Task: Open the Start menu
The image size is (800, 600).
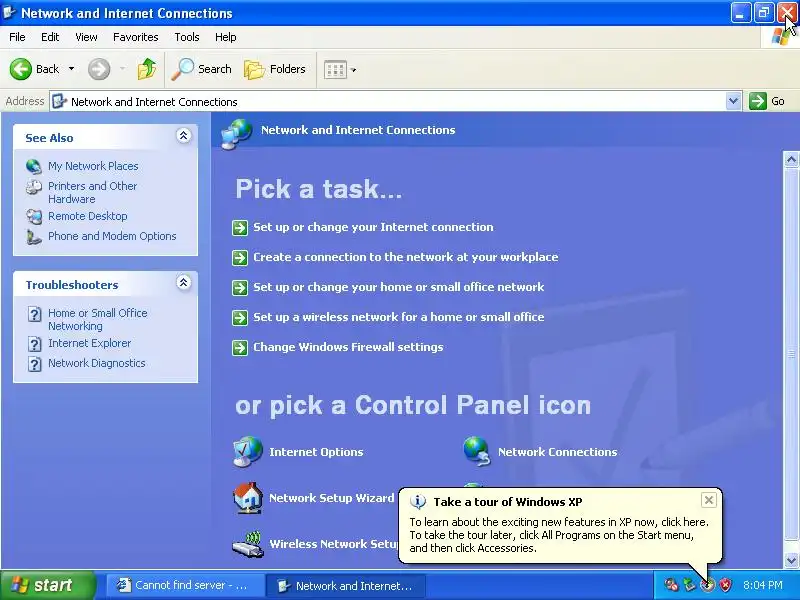Action: [x=48, y=585]
